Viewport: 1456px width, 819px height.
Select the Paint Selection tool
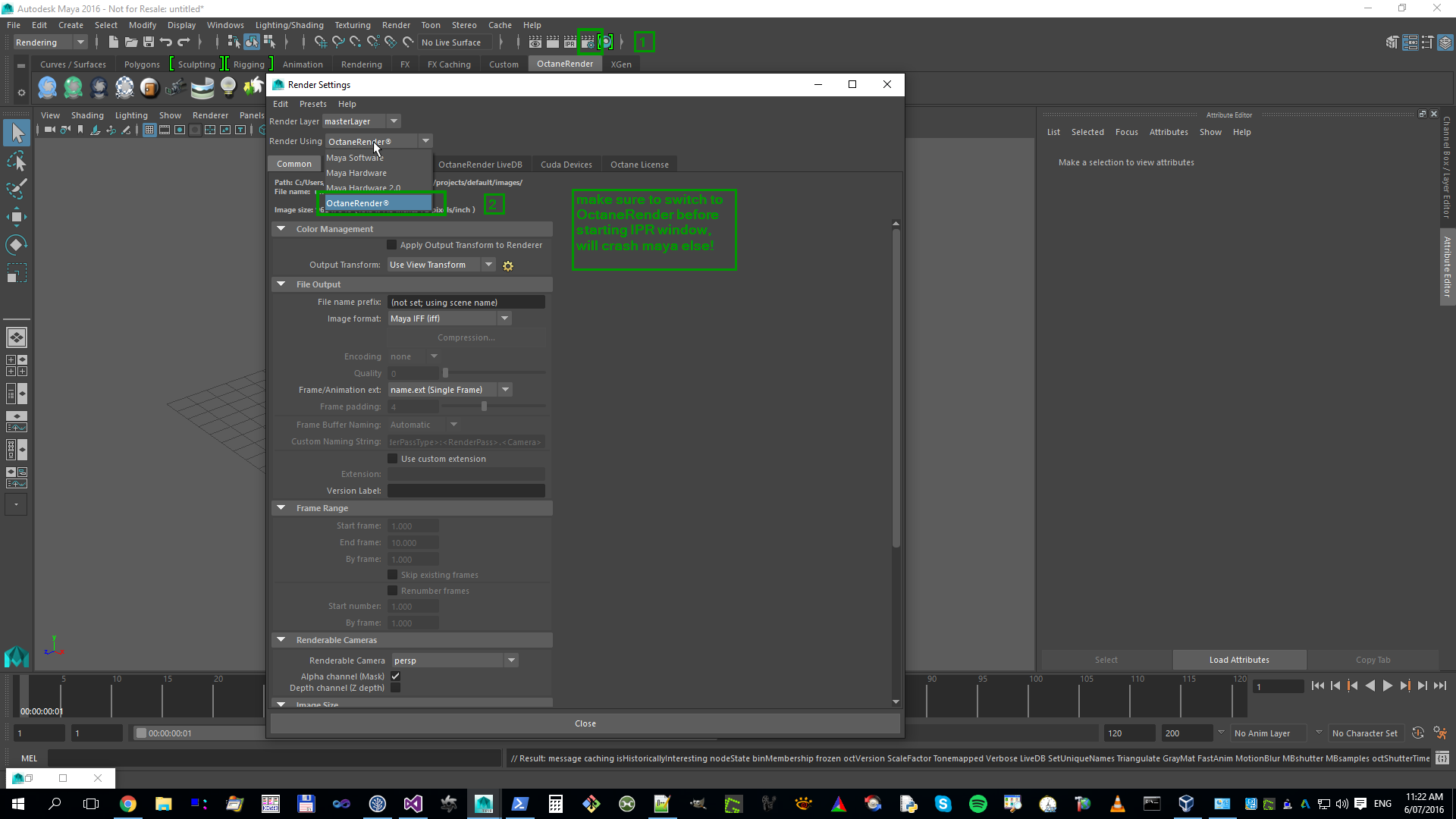coord(16,189)
